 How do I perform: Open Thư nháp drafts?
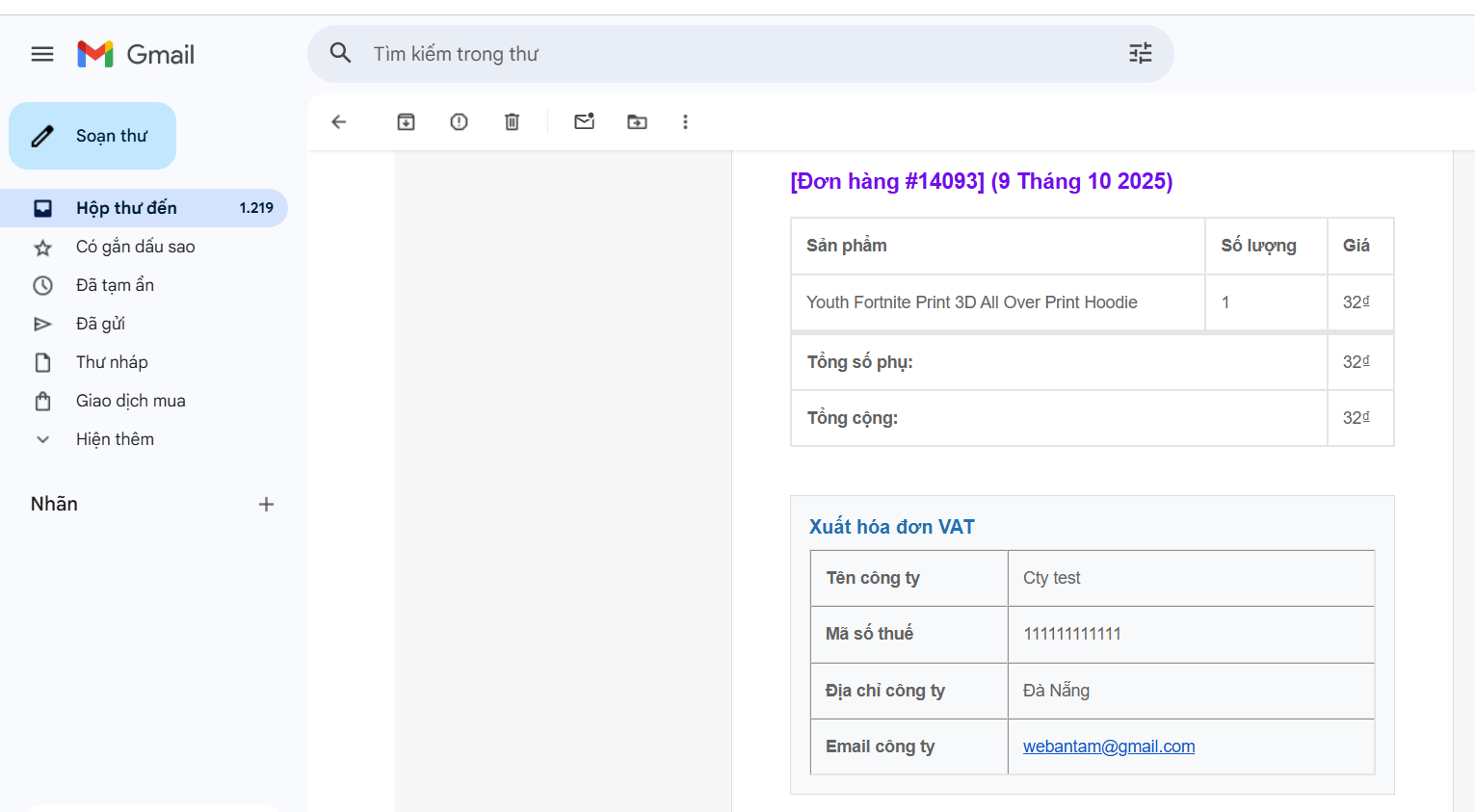(x=112, y=361)
